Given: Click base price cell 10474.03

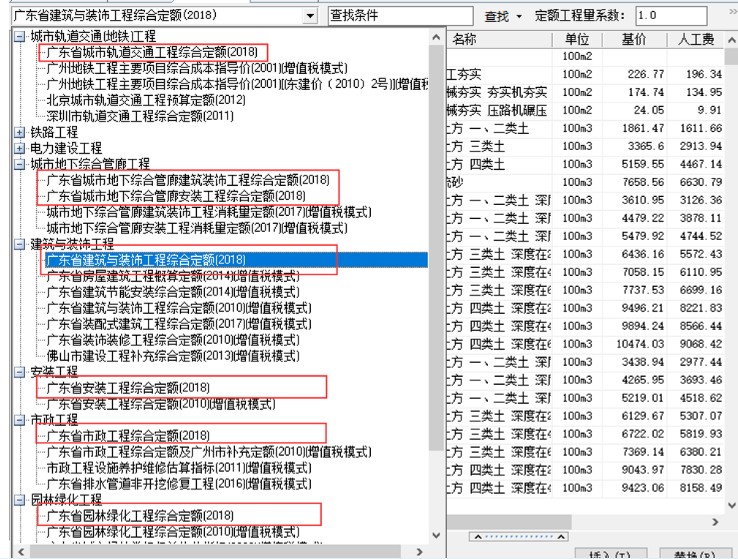Looking at the screenshot, I should (x=634, y=344).
